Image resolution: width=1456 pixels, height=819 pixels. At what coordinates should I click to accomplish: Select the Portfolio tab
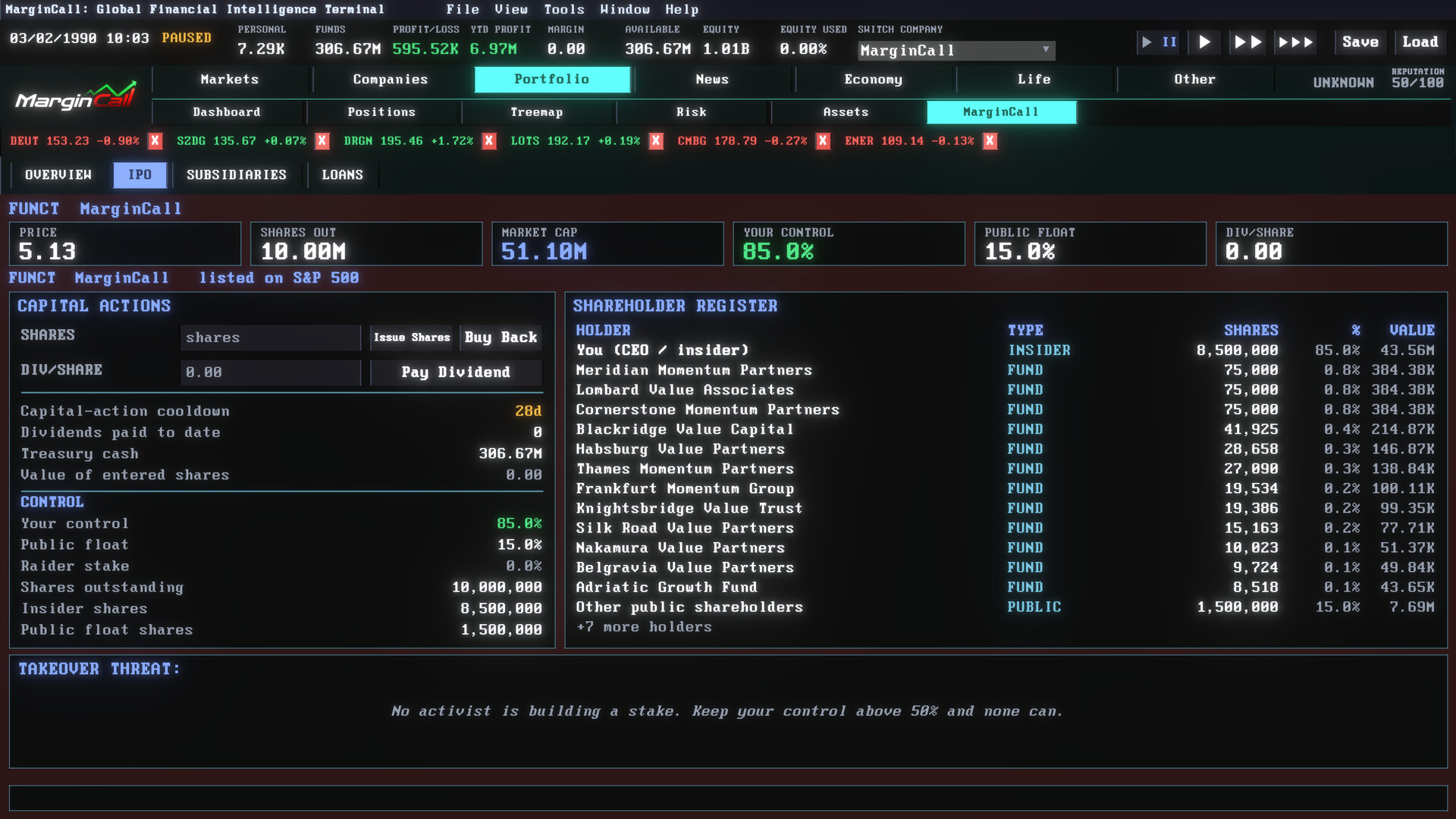coord(552,79)
